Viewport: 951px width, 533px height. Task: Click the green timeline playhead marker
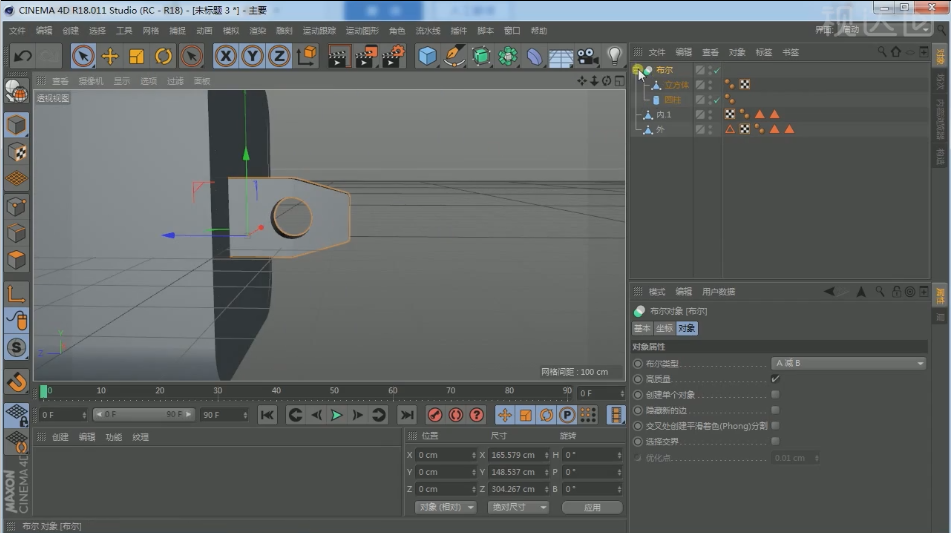44,392
